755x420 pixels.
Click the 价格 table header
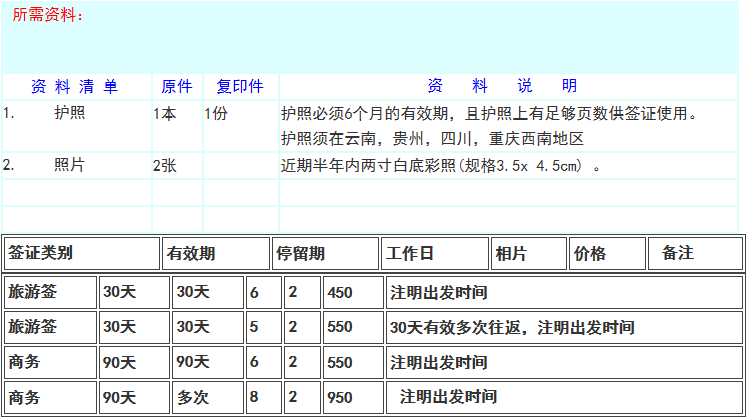click(x=590, y=254)
